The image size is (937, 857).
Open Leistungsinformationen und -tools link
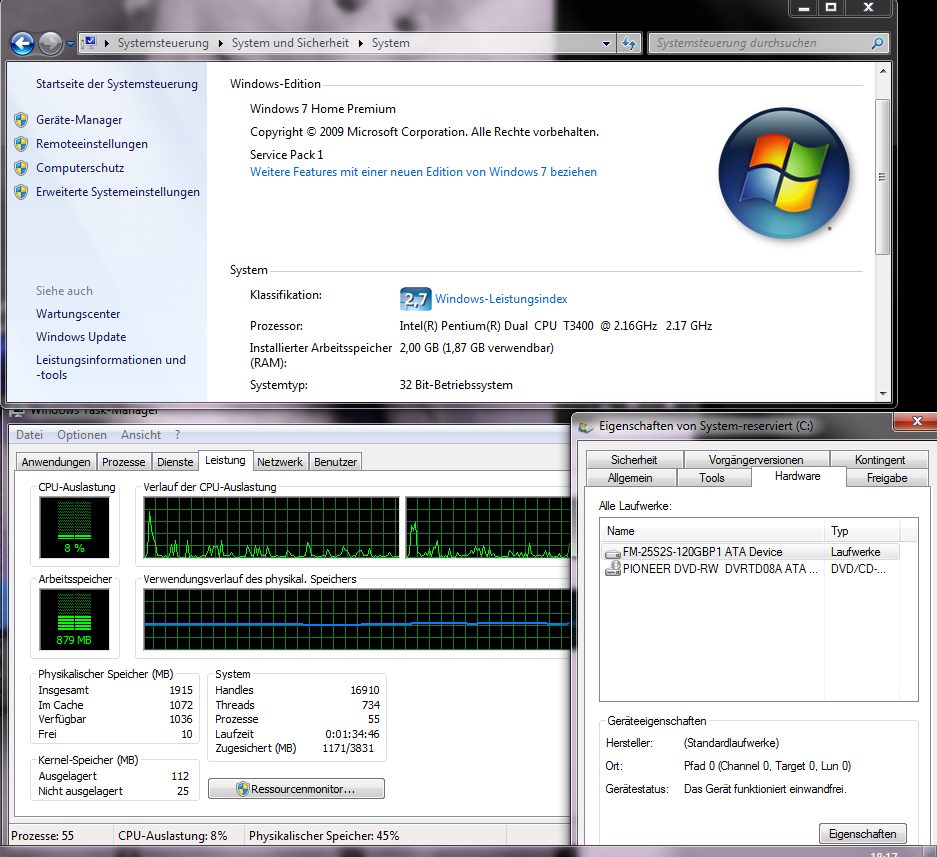coord(111,367)
